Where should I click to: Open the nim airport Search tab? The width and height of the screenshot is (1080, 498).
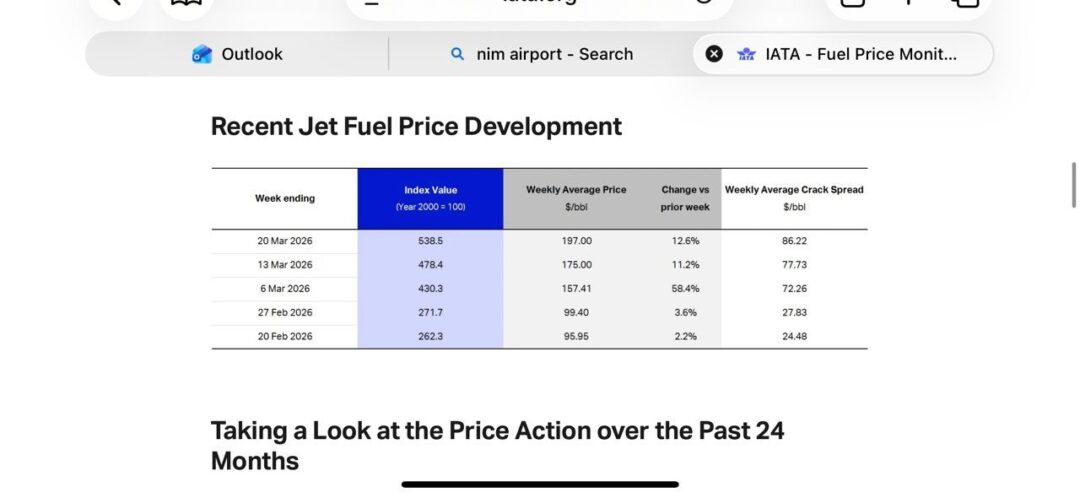(541, 54)
